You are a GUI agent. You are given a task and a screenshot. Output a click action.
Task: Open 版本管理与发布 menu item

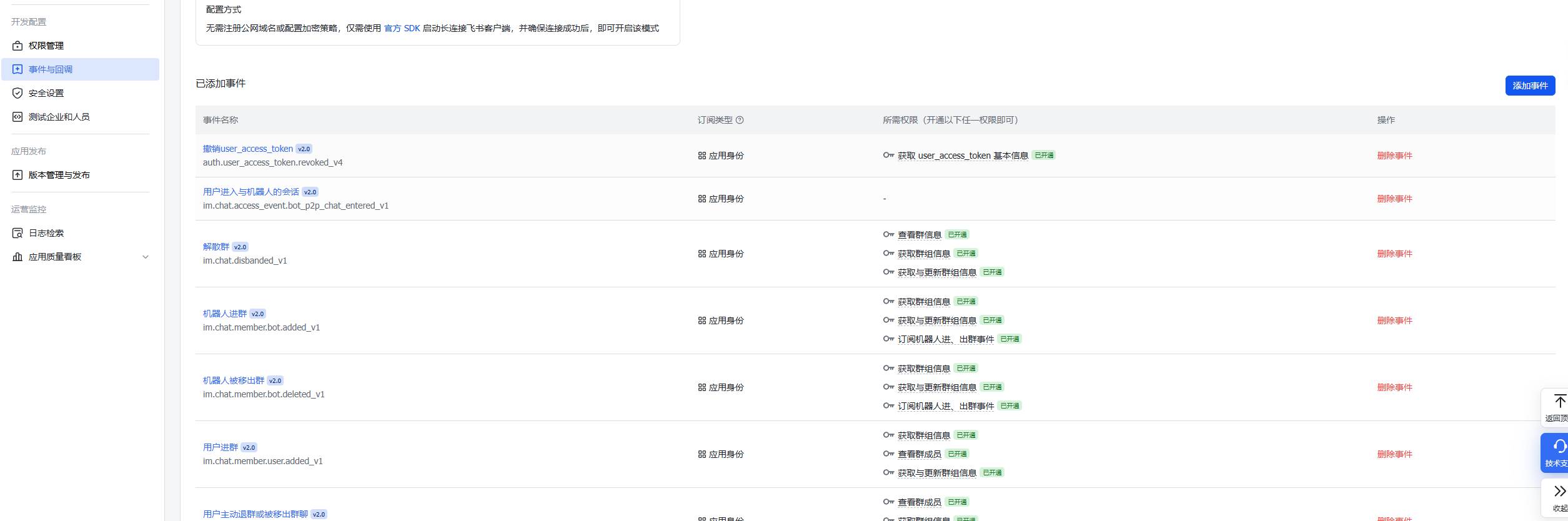81,175
